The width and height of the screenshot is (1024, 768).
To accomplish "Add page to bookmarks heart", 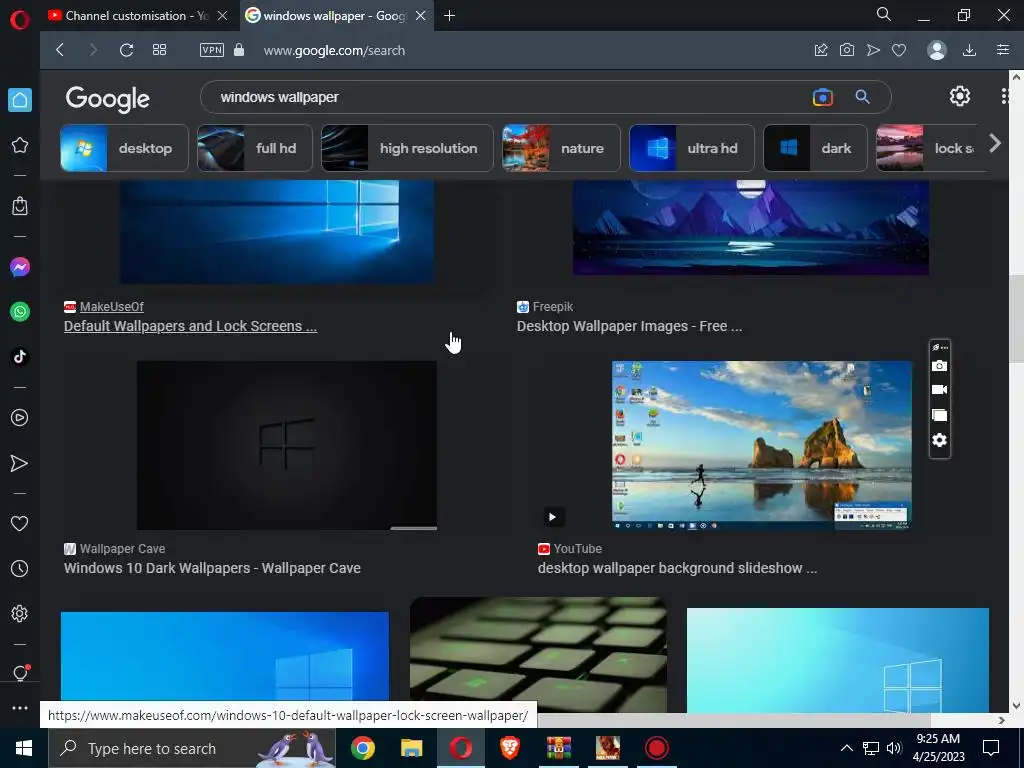I will click(x=899, y=50).
